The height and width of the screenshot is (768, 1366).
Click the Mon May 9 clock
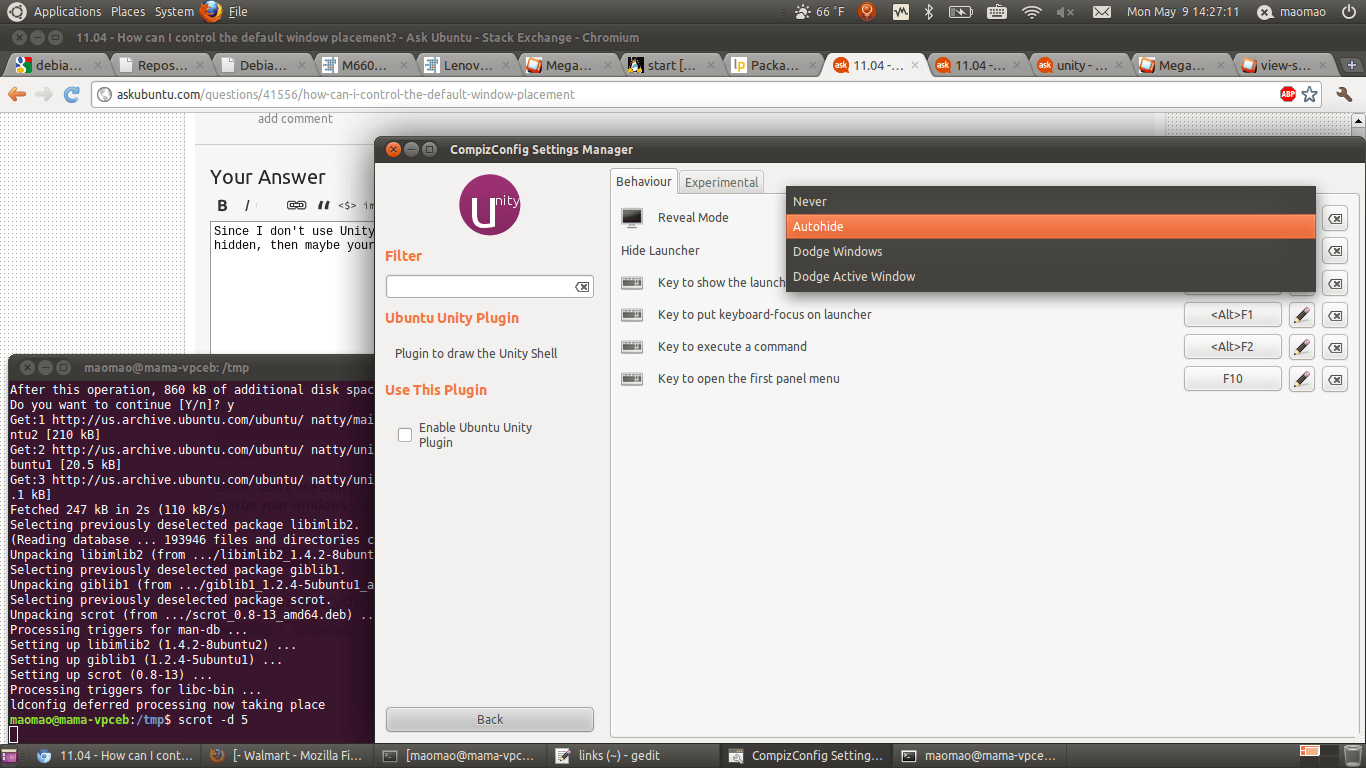click(1183, 12)
